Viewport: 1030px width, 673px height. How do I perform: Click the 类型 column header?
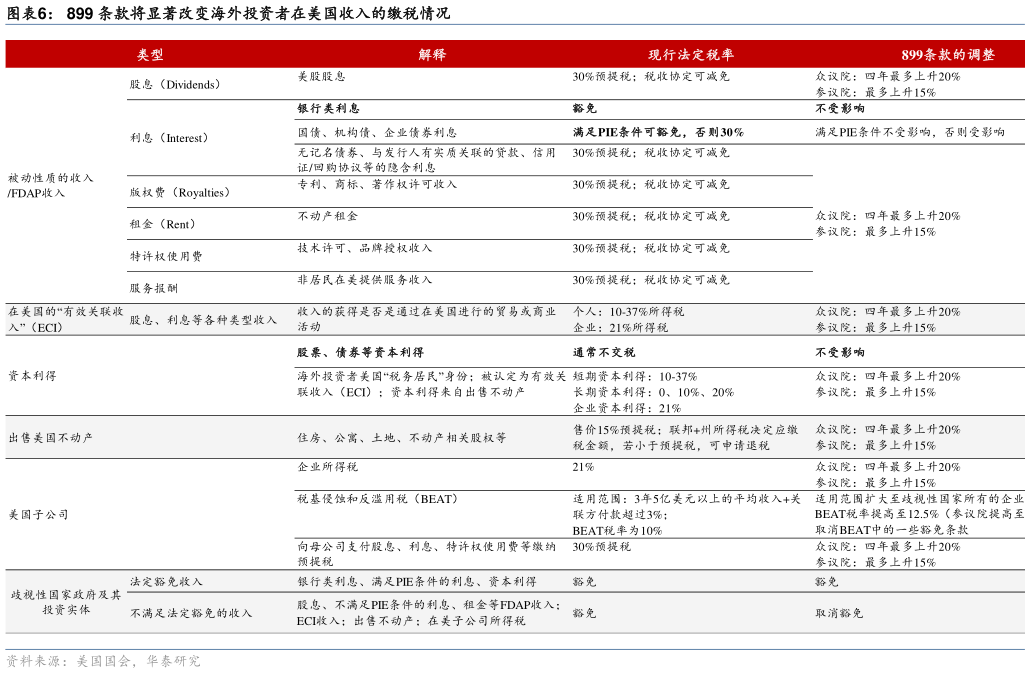[x=148, y=55]
